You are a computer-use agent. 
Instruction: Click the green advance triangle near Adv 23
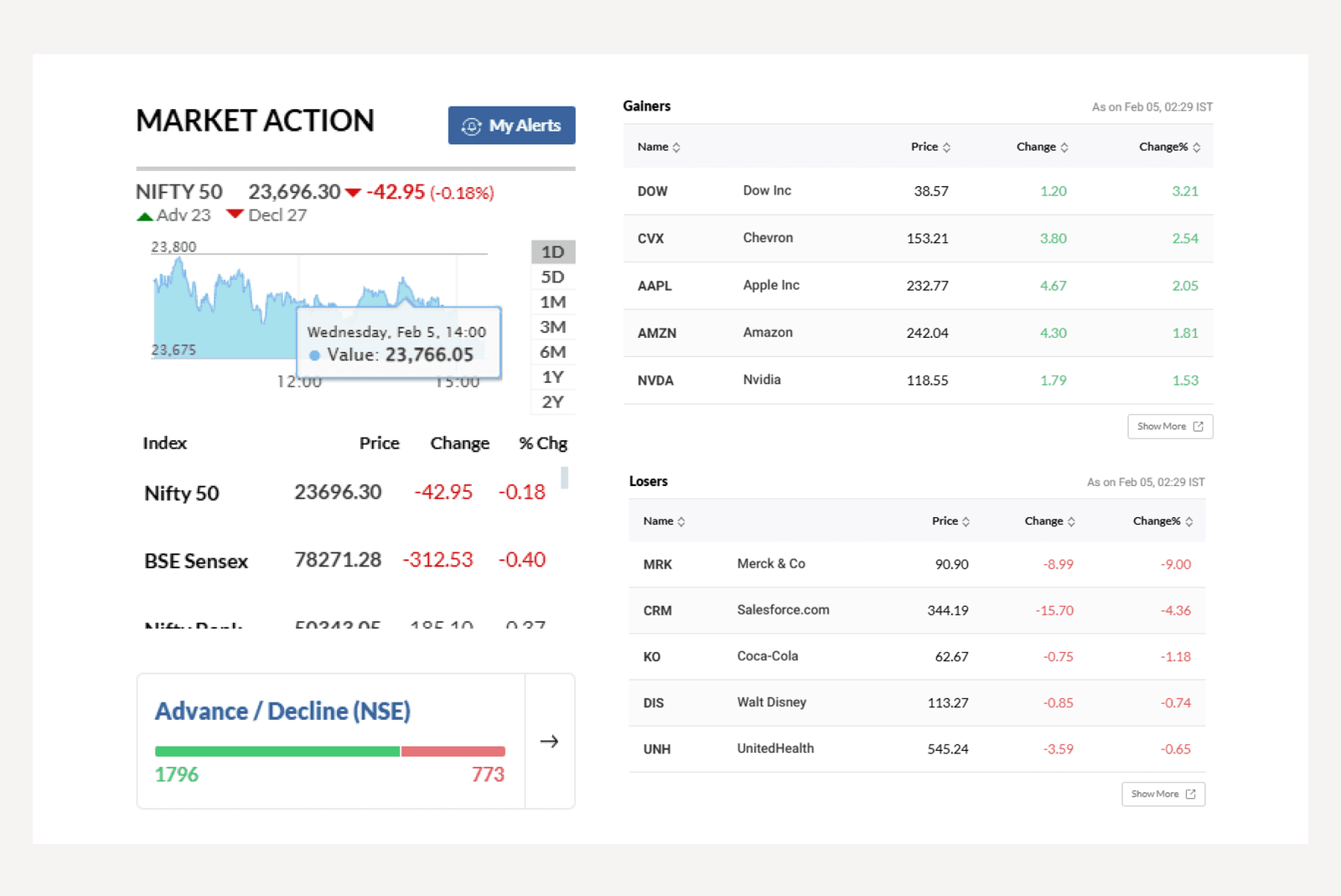point(145,215)
